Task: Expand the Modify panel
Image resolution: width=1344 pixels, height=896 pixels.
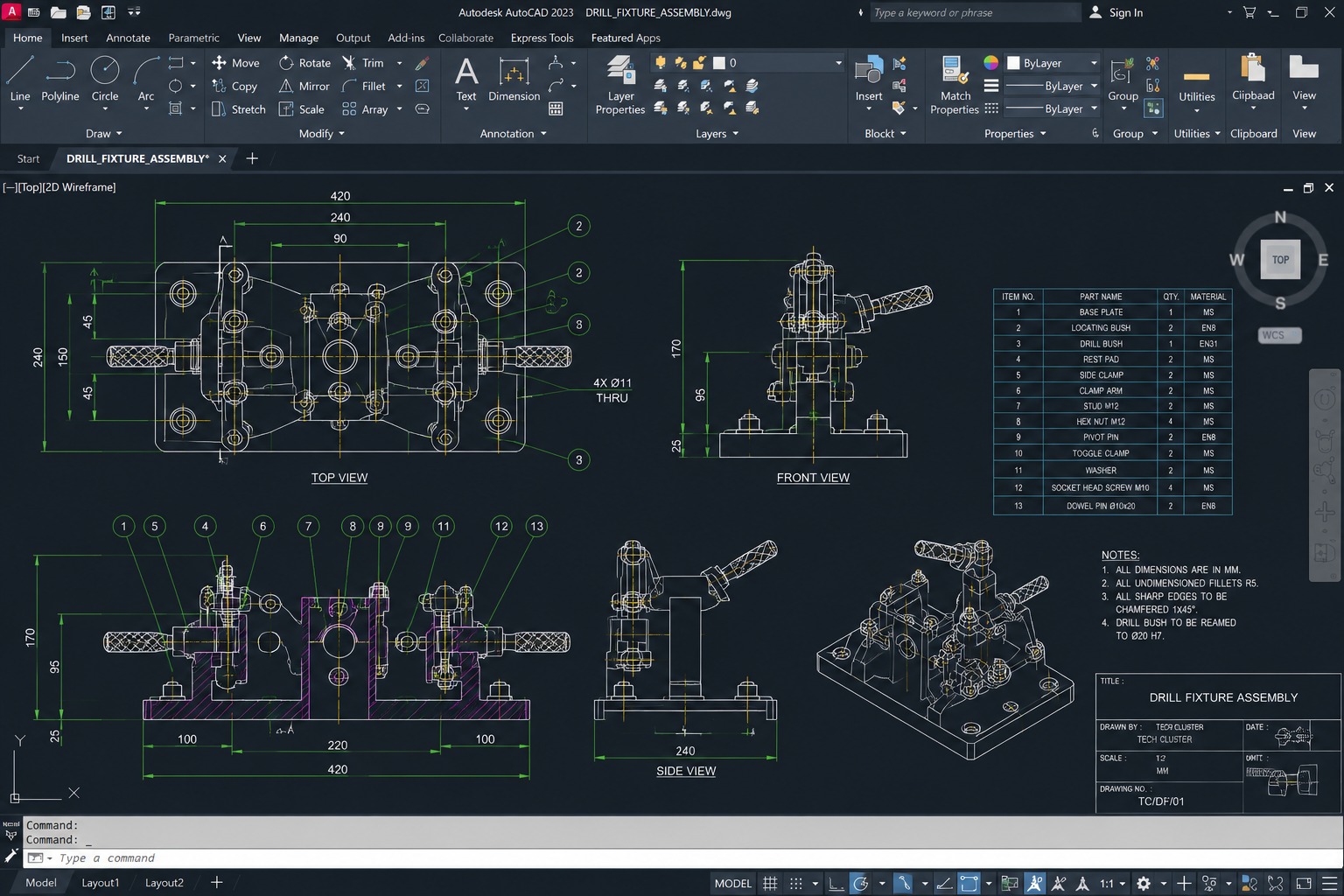Action: 322,134
